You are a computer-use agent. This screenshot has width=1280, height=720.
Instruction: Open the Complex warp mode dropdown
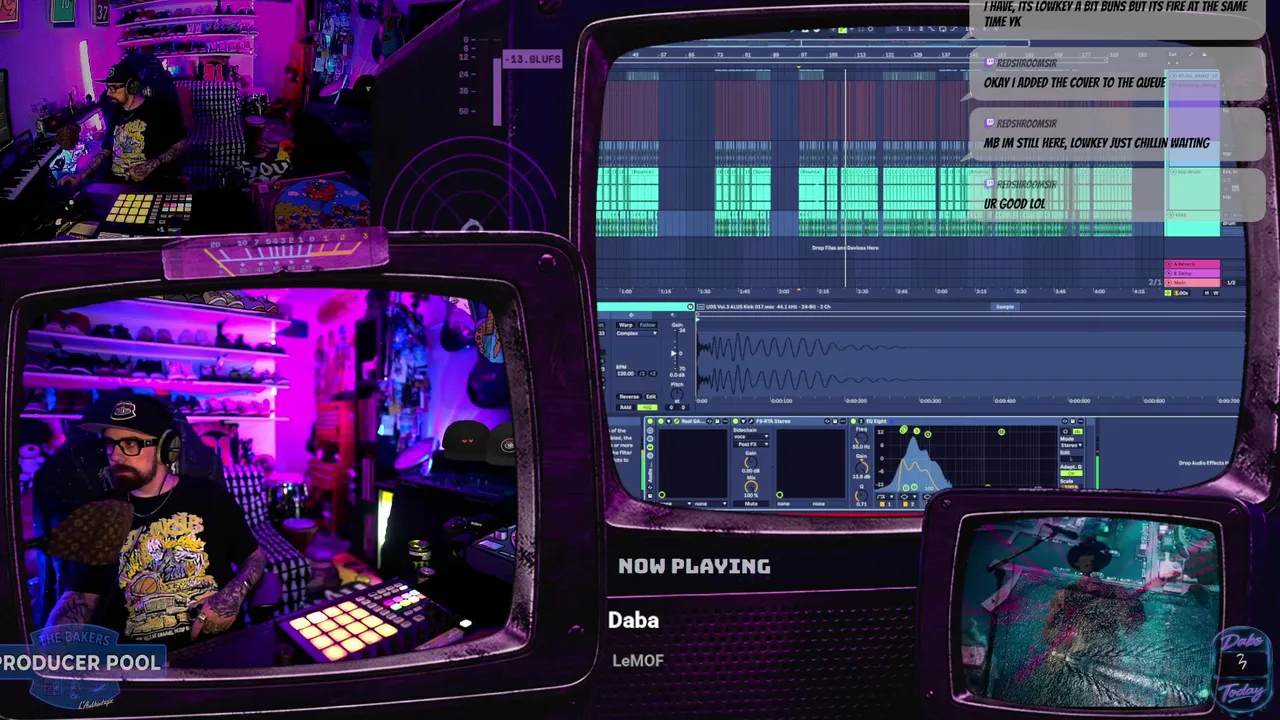636,333
